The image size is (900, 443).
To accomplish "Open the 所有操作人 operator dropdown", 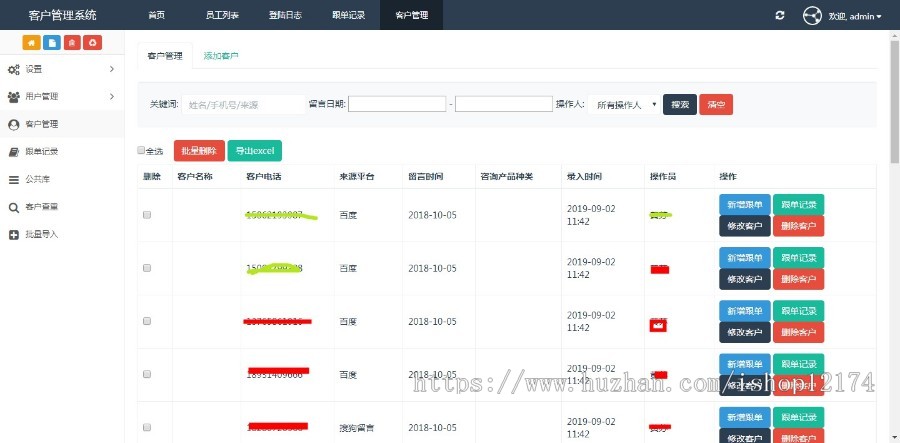I will [x=624, y=104].
